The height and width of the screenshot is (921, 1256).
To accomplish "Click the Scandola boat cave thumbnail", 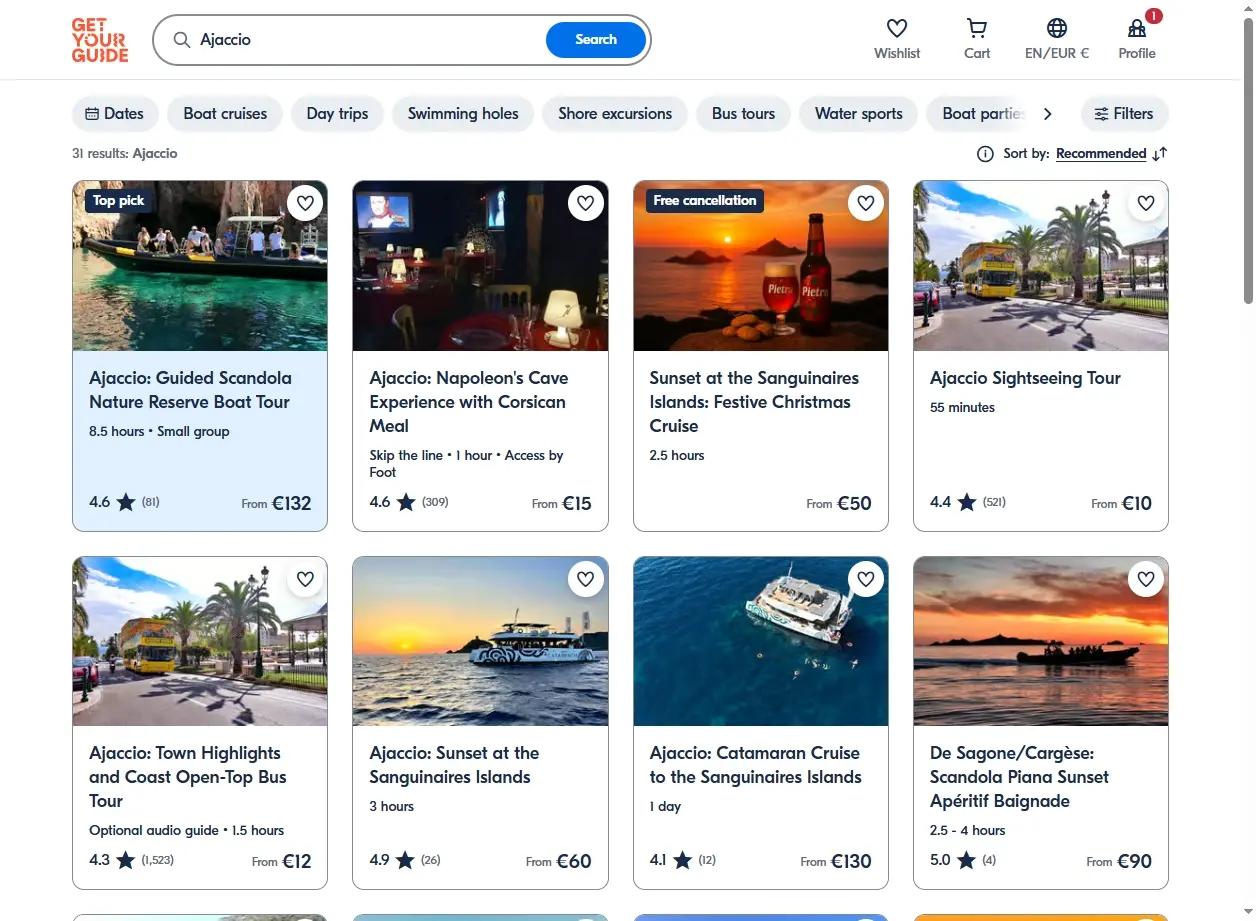I will click(x=200, y=266).
